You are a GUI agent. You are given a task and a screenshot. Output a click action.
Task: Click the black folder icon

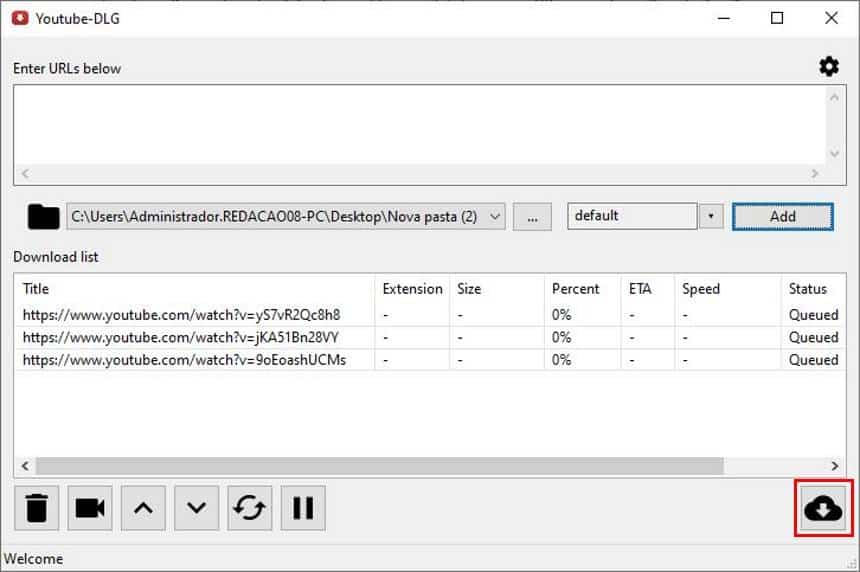(x=43, y=217)
